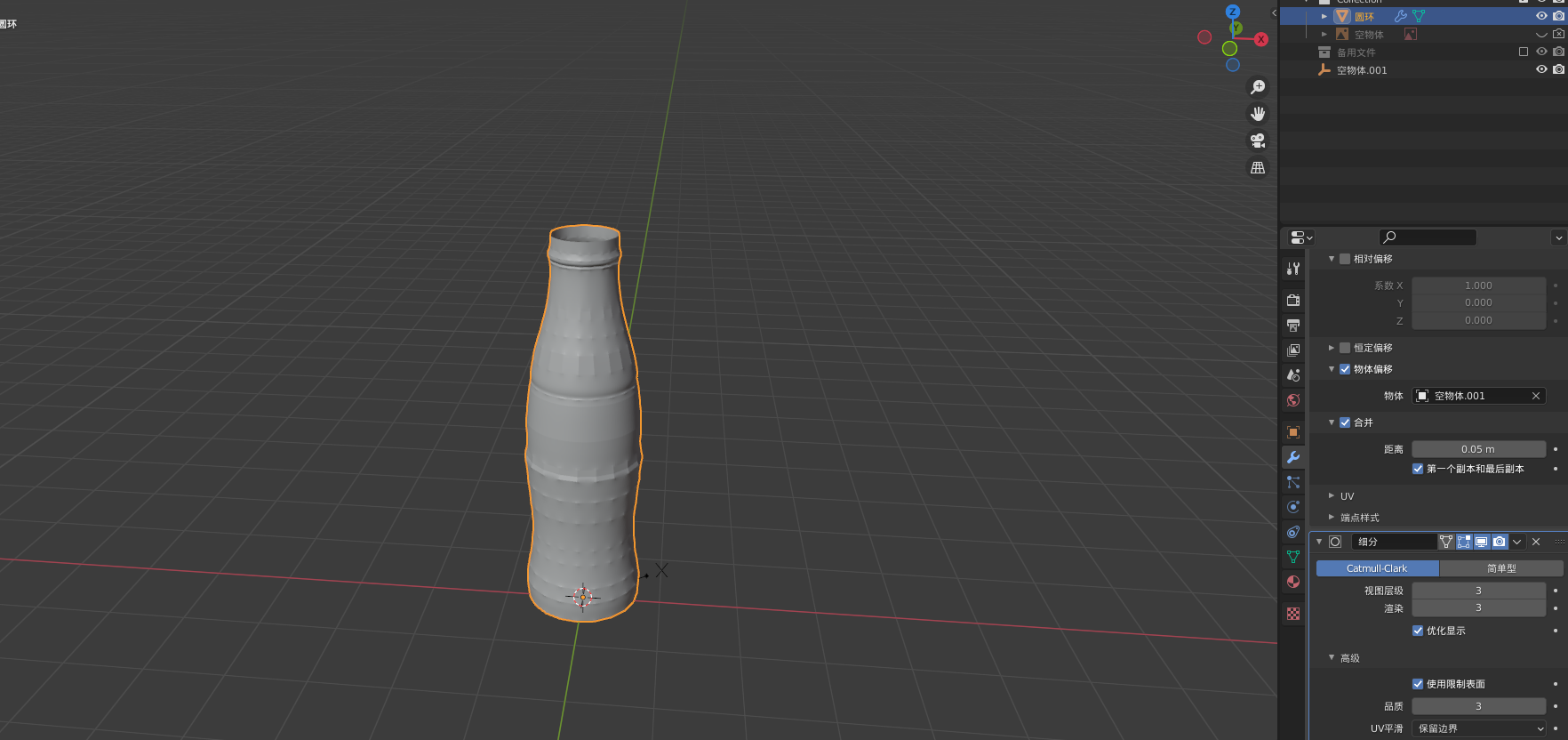
Task: Expand the 恒定偏移 section
Action: tap(1332, 348)
